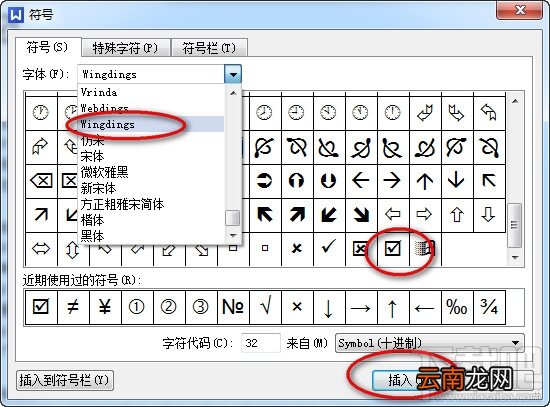Screen dimensions: 550x407
Task: Choose the backspace delete-left symbol
Action: coord(41,181)
